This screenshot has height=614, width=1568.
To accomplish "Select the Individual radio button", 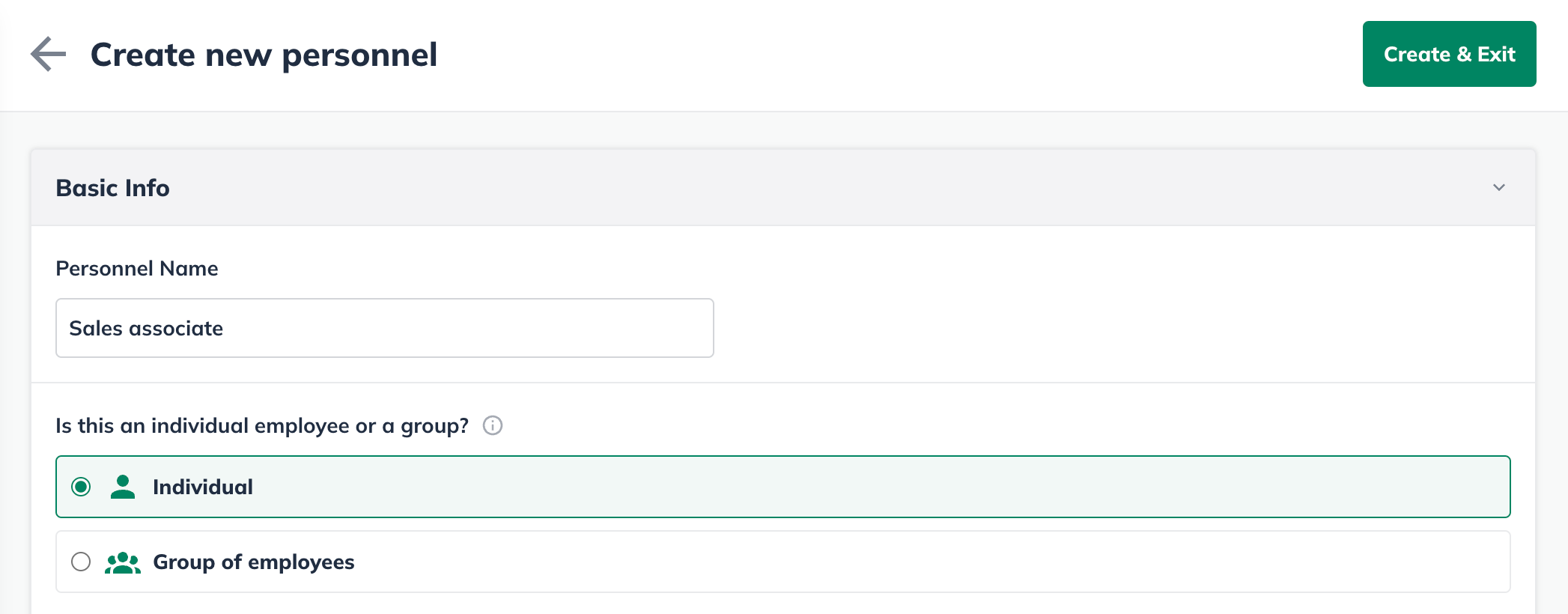I will tap(81, 487).
